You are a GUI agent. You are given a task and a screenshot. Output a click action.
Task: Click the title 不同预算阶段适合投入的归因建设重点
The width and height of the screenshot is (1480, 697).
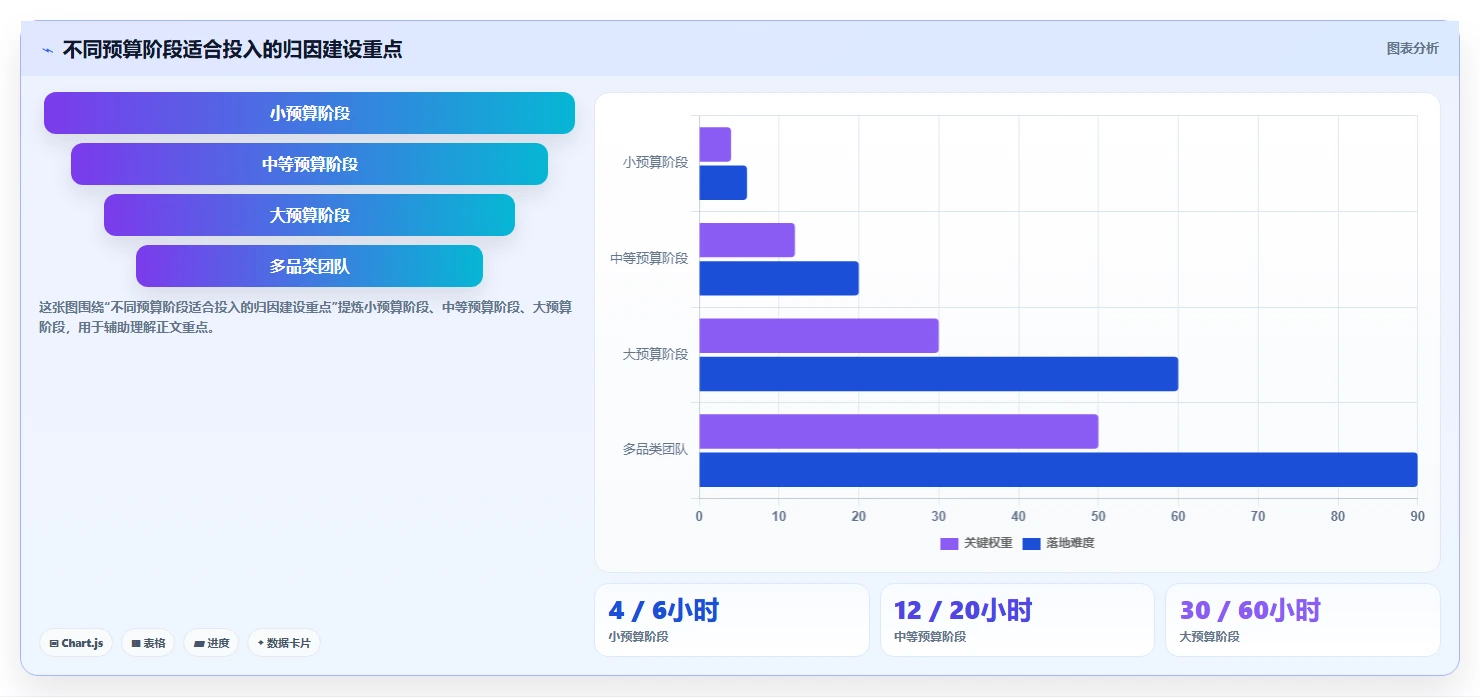(232, 49)
